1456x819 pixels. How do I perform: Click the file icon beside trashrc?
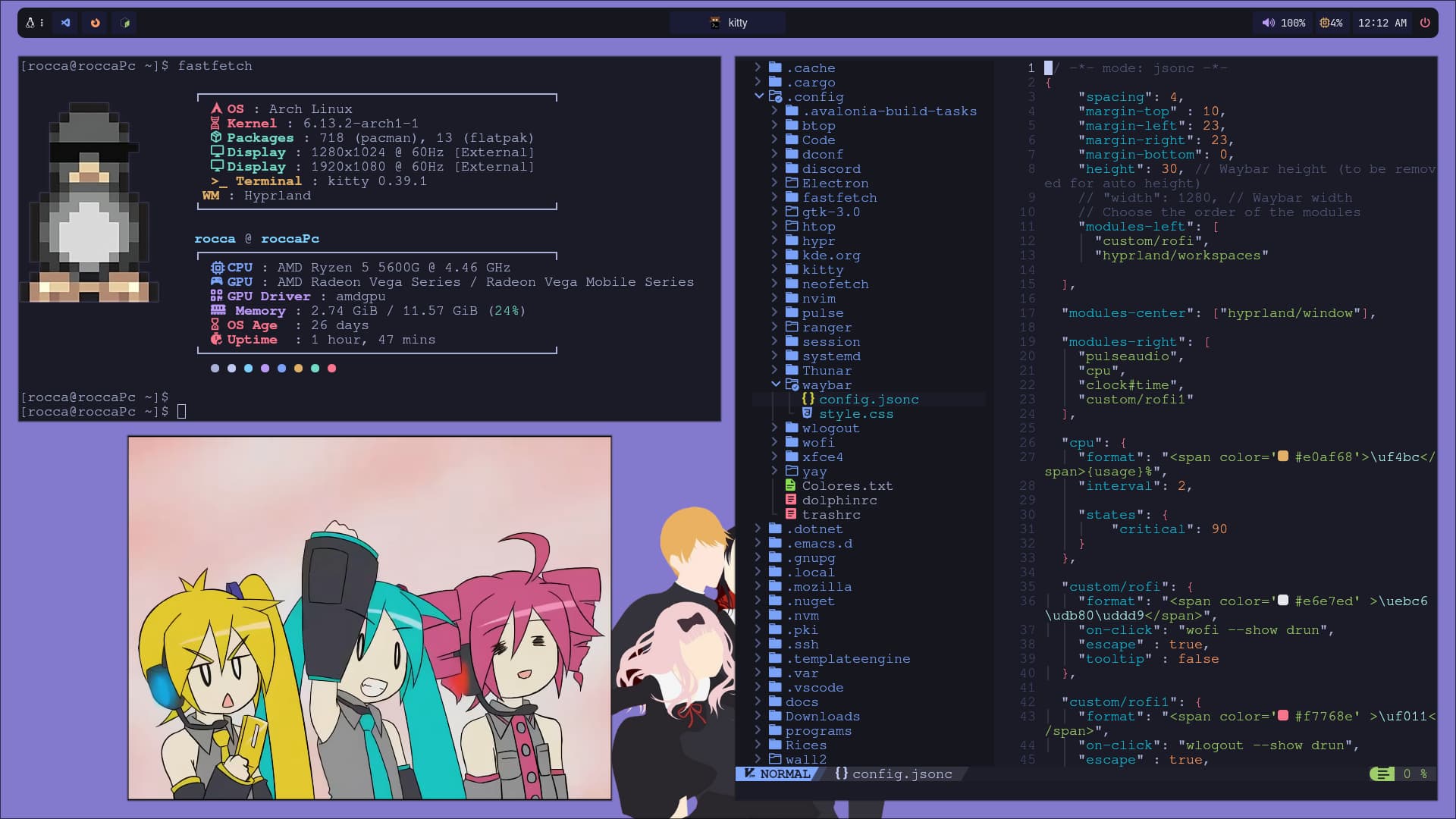[791, 514]
